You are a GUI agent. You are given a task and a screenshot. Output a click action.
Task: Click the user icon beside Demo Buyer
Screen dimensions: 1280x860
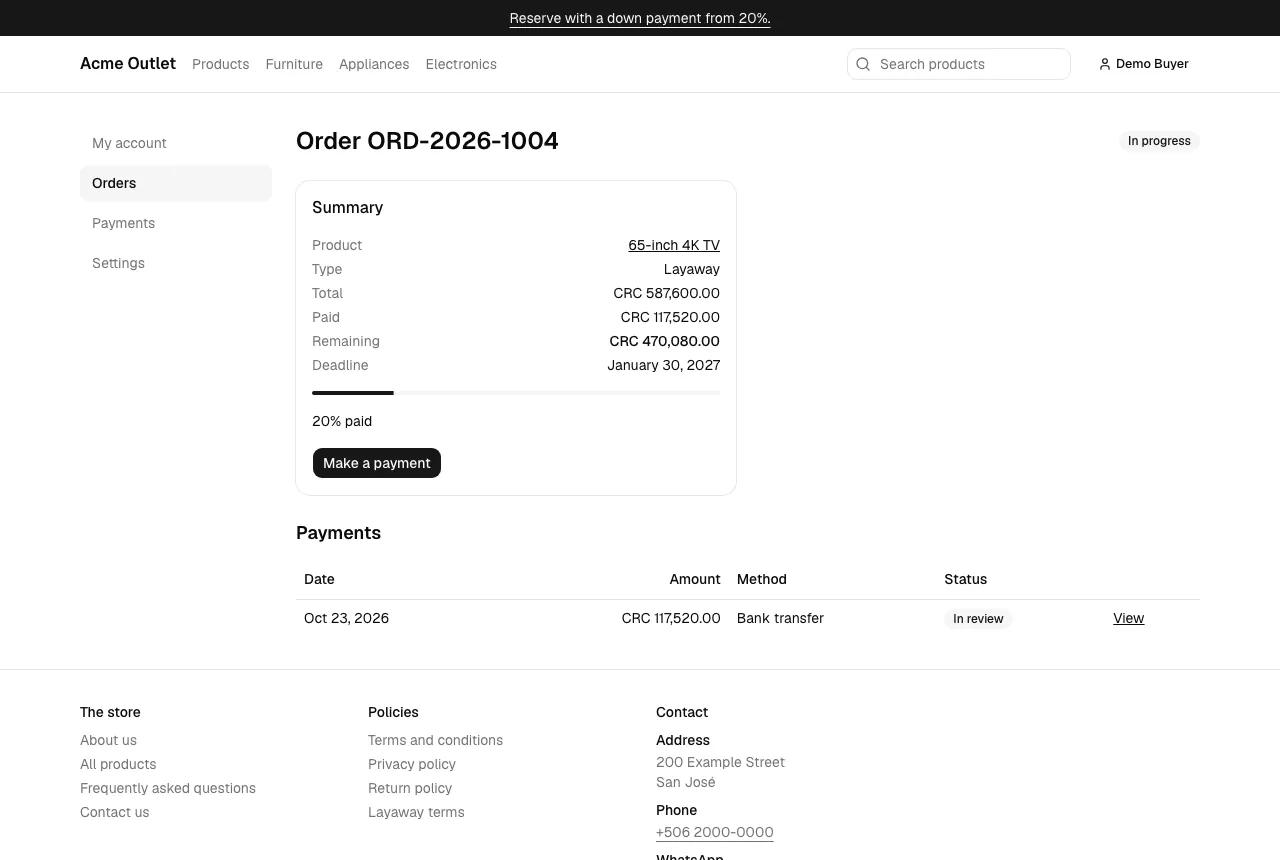pyautogui.click(x=1105, y=64)
